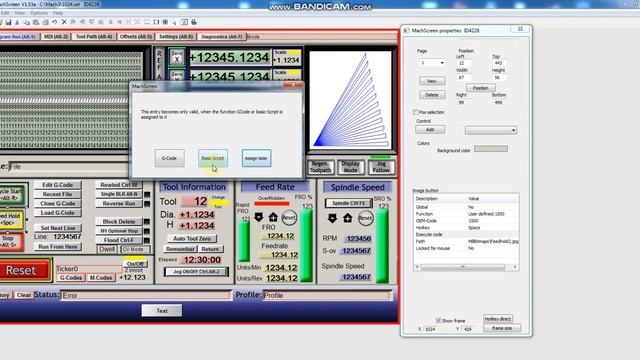
Task: Click the round feed rate Reset button
Action: [x=289, y=218]
